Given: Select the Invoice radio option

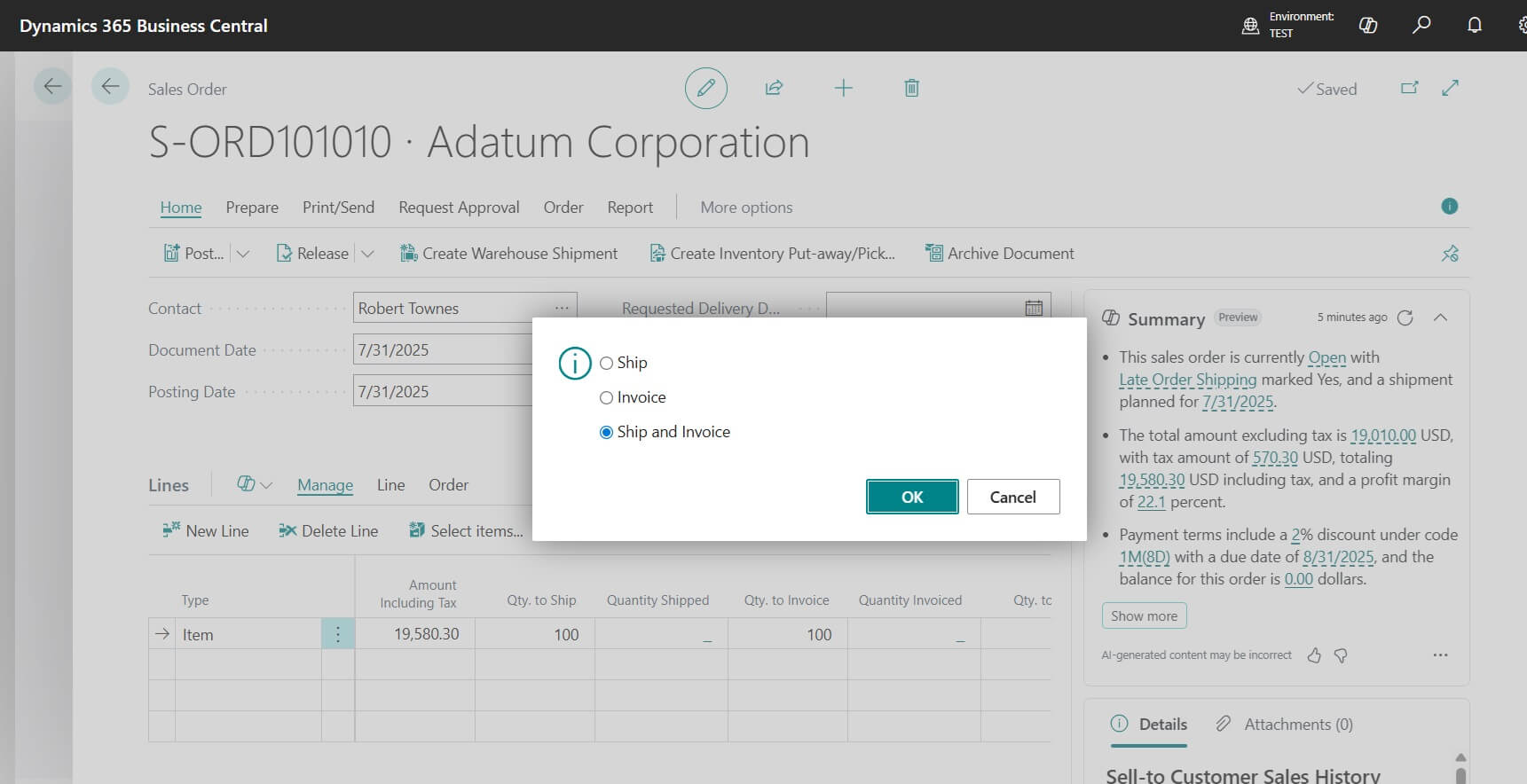Looking at the screenshot, I should (607, 397).
